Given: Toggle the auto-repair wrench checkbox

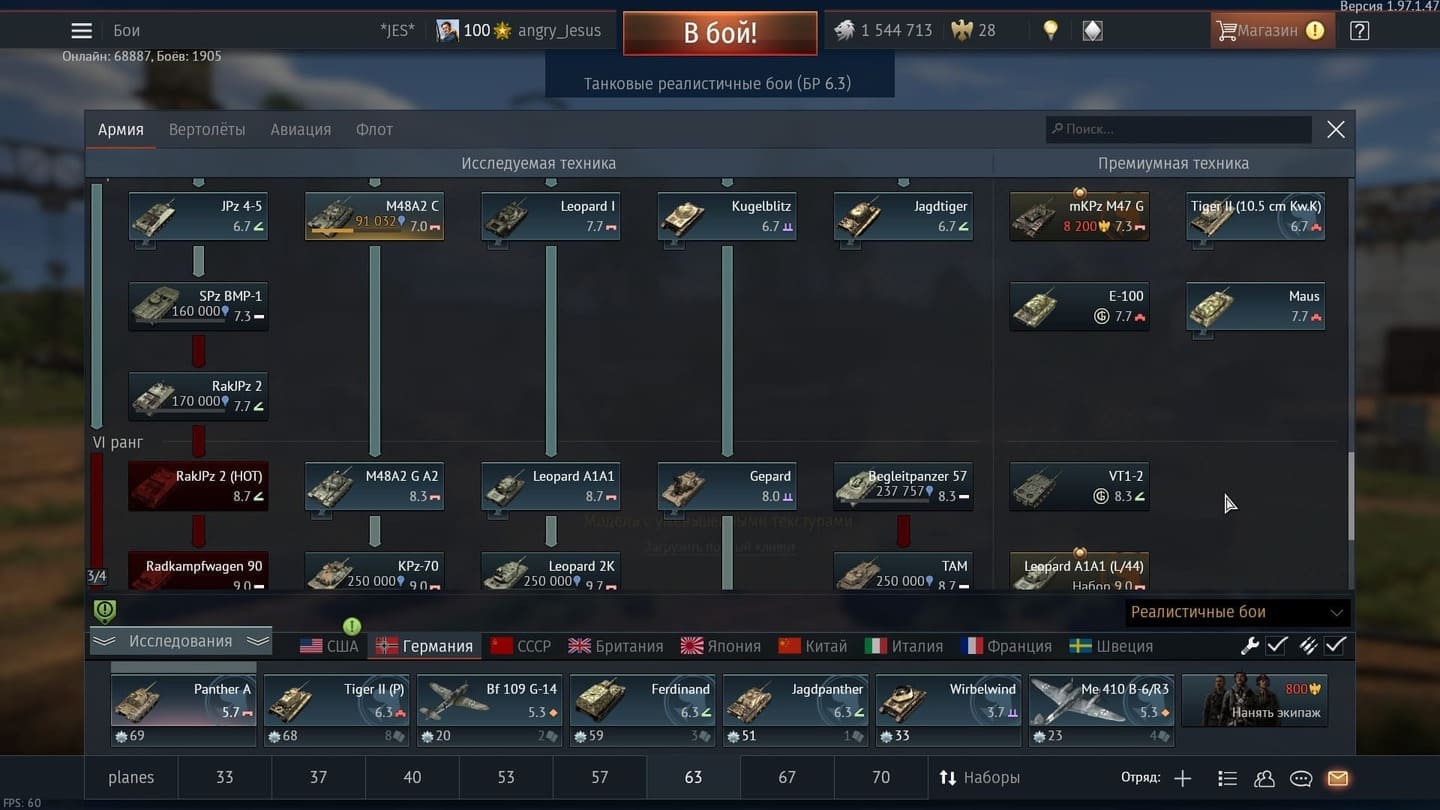Looking at the screenshot, I should click(1264, 646).
